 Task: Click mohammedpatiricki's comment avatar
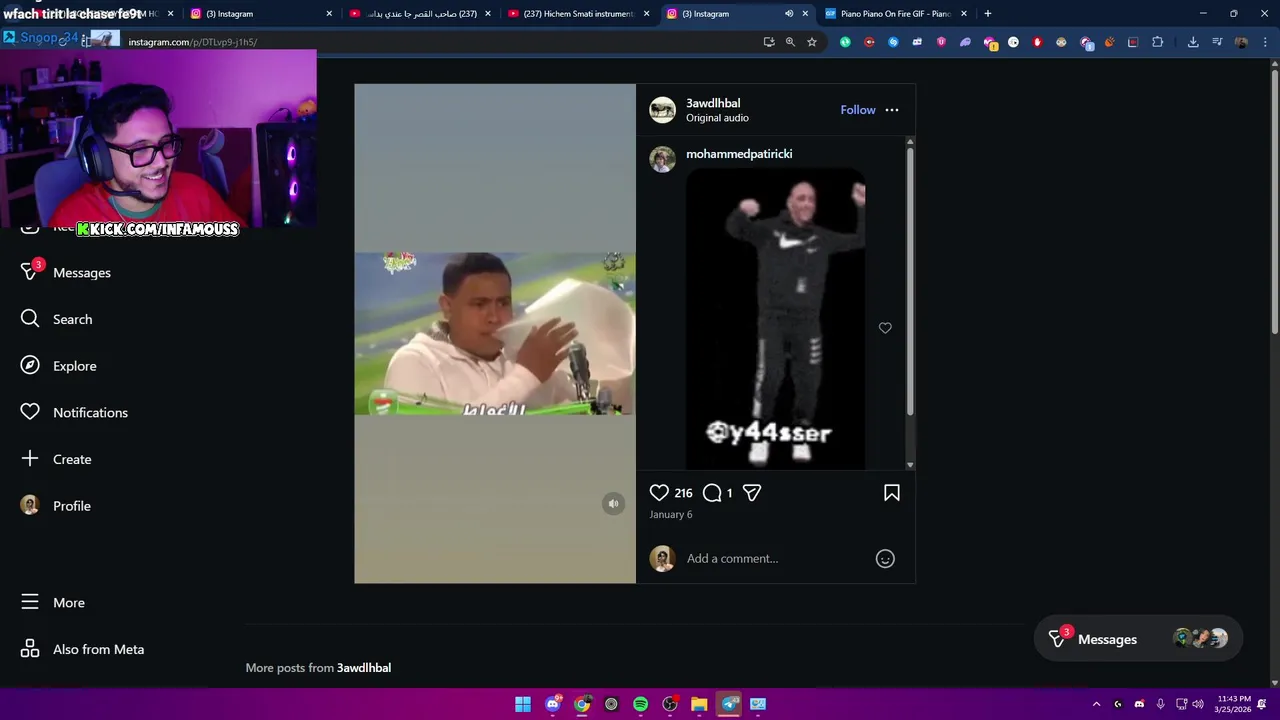(x=663, y=159)
